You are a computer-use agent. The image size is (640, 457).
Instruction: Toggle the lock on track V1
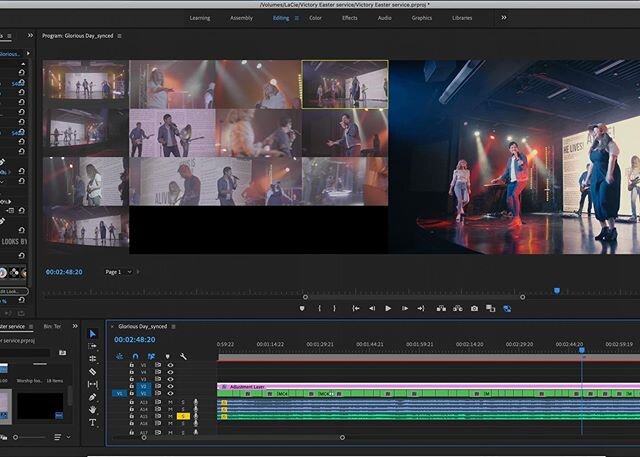pos(132,394)
